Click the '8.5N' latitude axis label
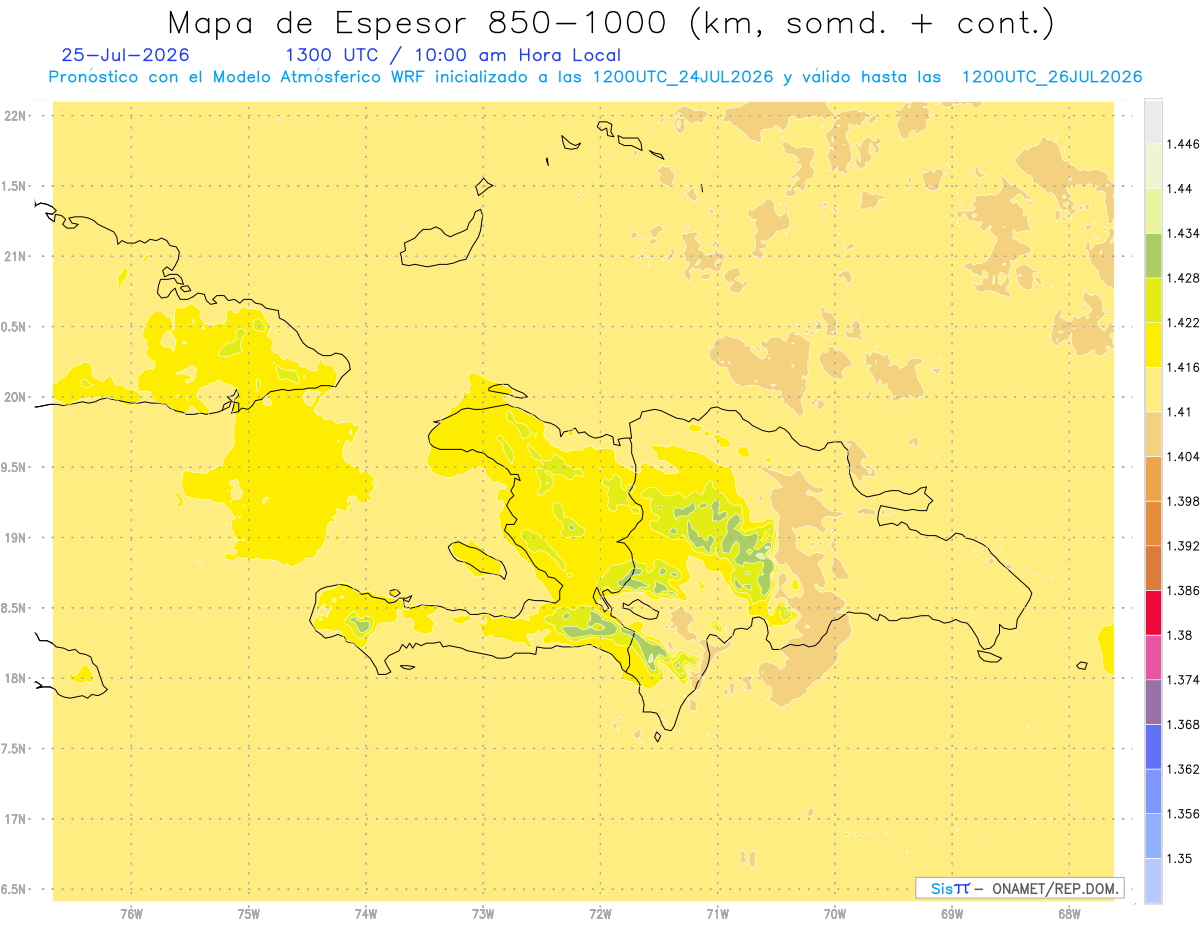The image size is (1200, 927). [15, 609]
